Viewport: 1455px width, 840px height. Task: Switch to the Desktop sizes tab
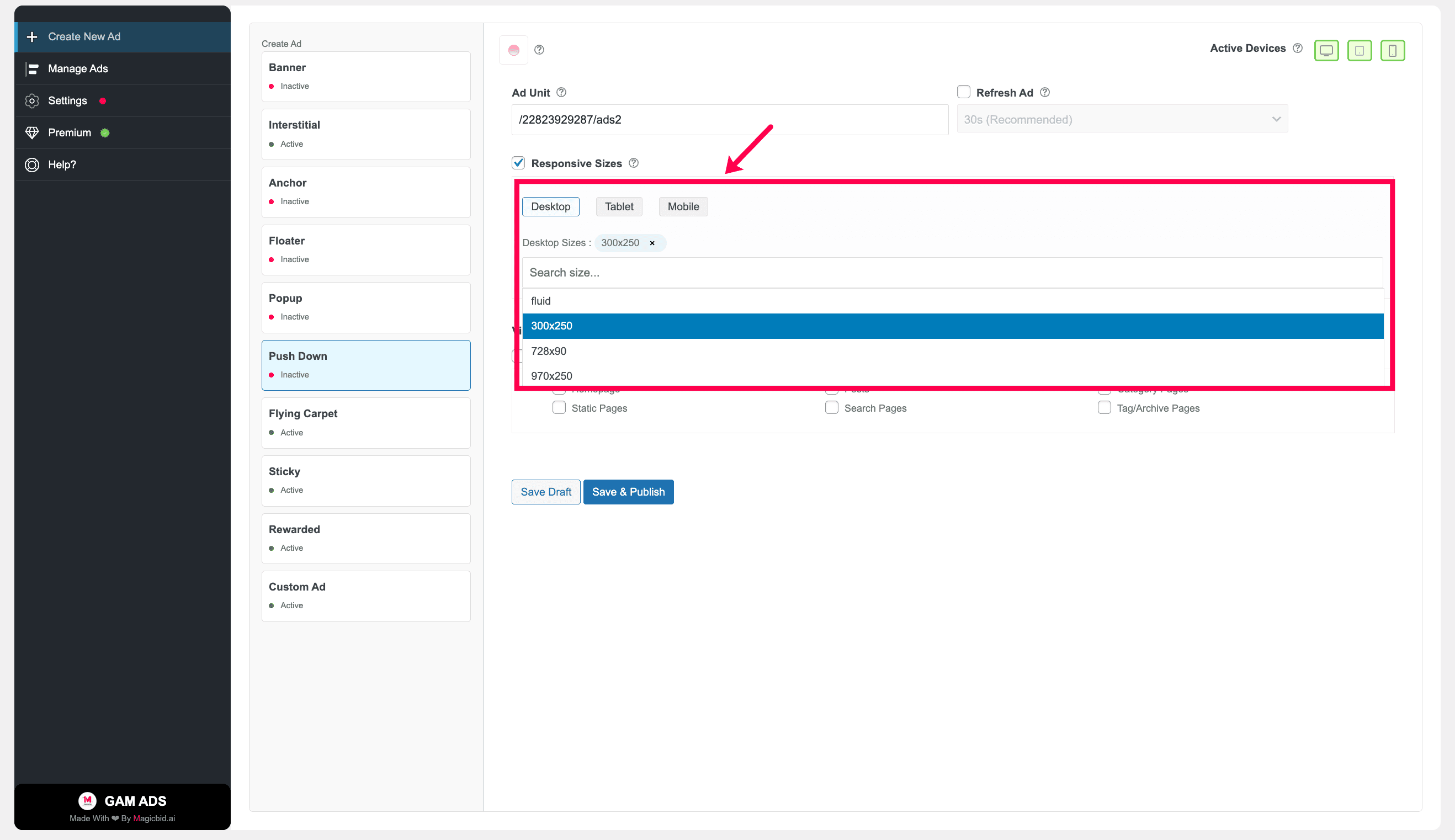point(550,206)
